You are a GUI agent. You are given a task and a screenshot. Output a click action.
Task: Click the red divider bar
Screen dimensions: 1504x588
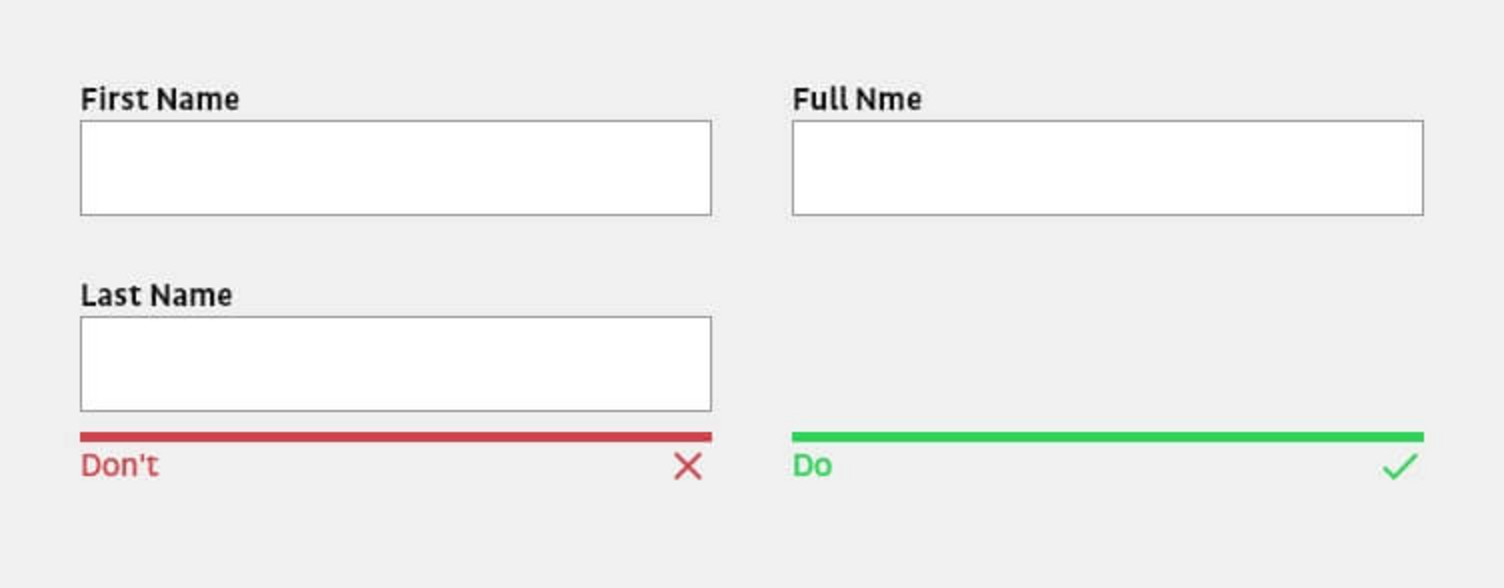[395, 434]
